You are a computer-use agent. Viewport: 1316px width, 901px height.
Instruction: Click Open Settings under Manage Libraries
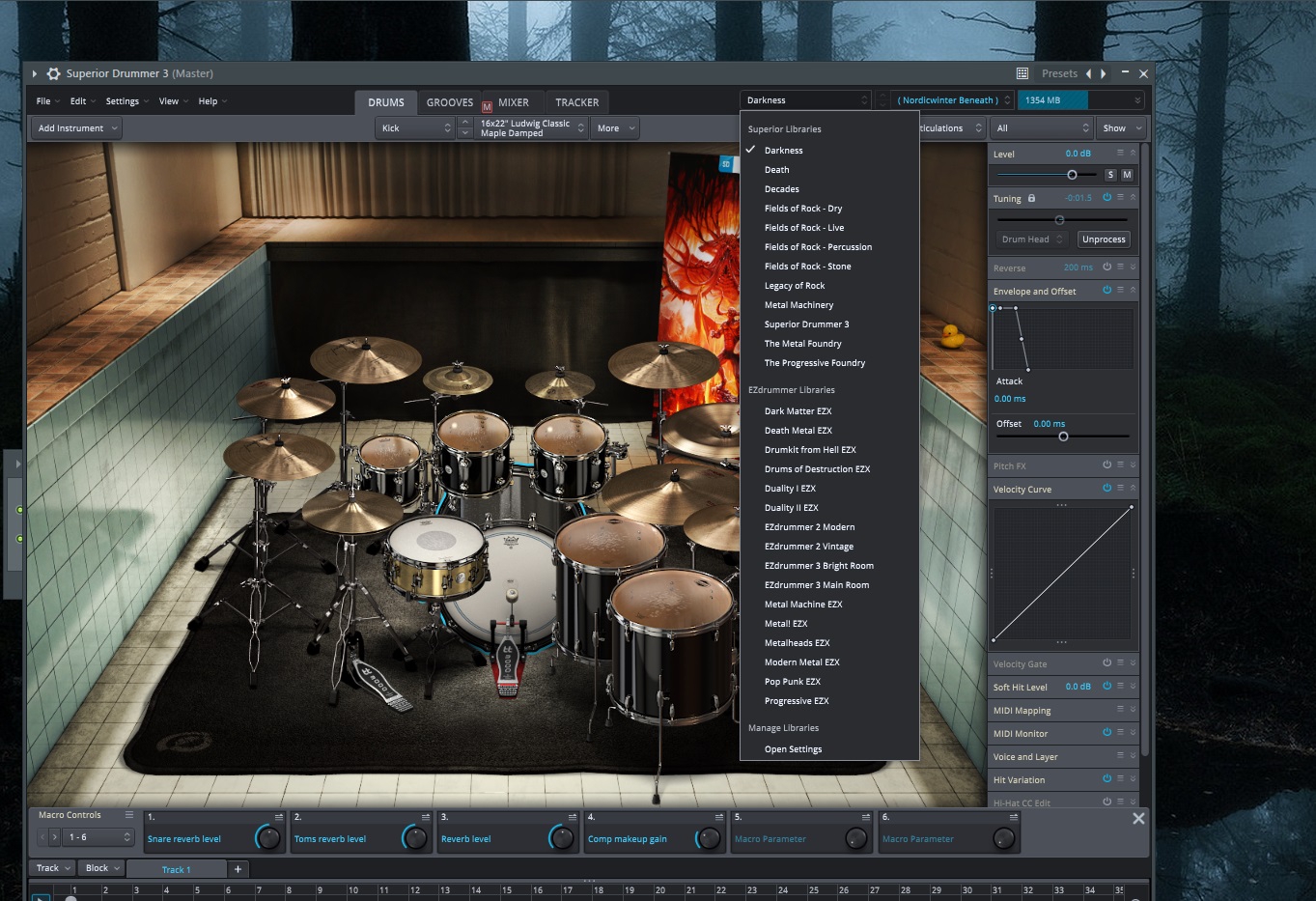point(793,749)
